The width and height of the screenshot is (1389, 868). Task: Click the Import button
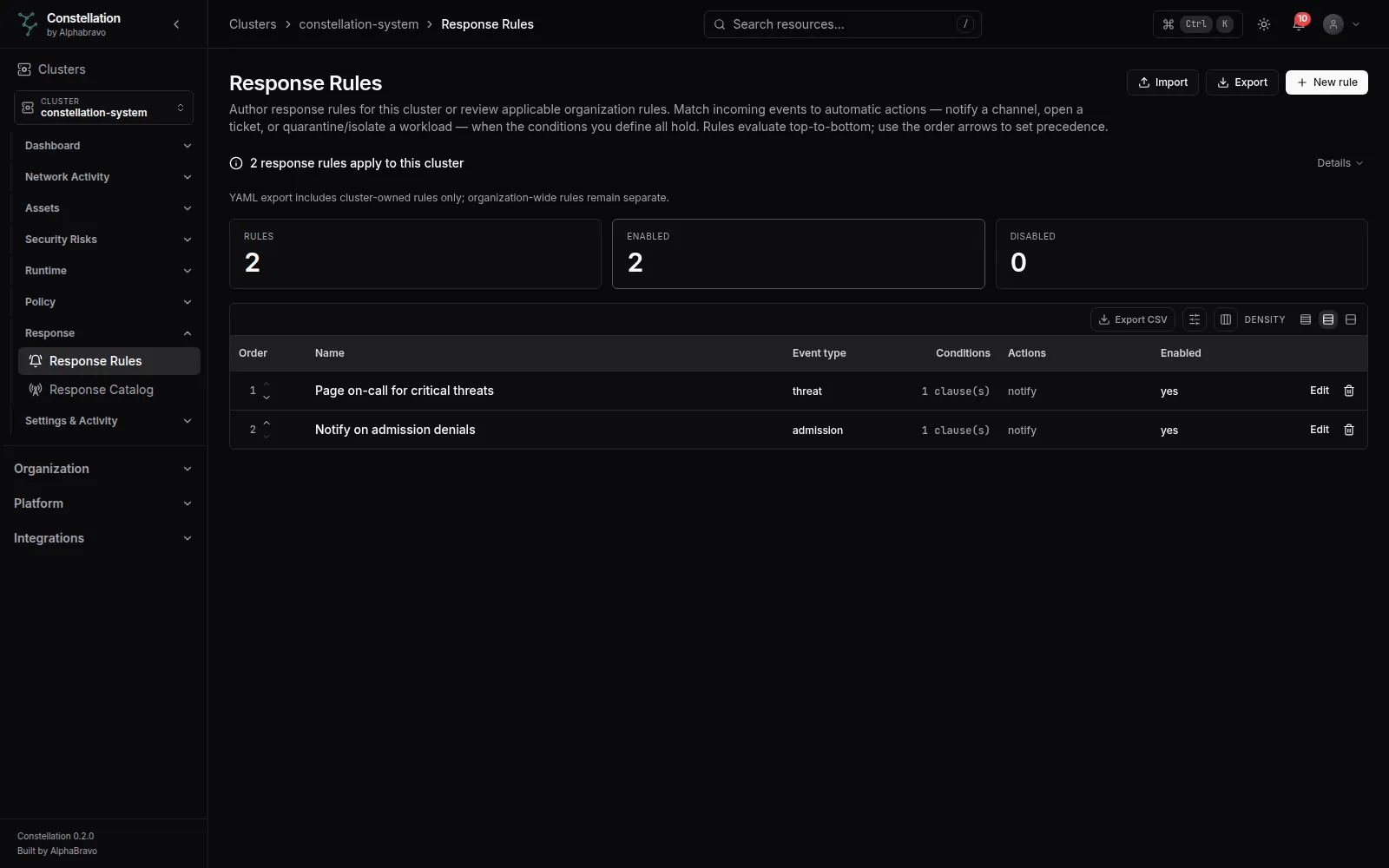coord(1162,82)
